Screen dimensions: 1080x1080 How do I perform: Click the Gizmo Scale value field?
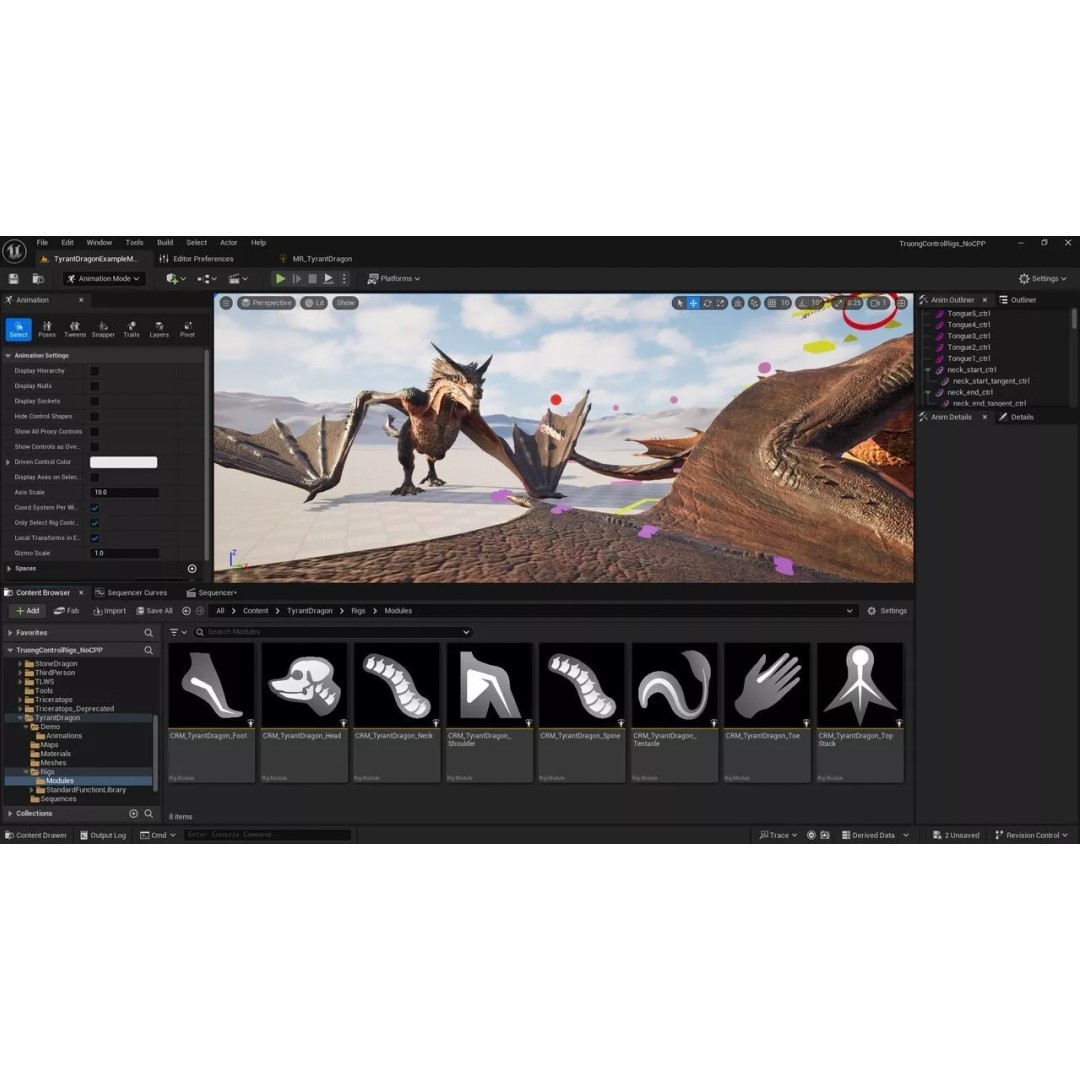(x=125, y=553)
